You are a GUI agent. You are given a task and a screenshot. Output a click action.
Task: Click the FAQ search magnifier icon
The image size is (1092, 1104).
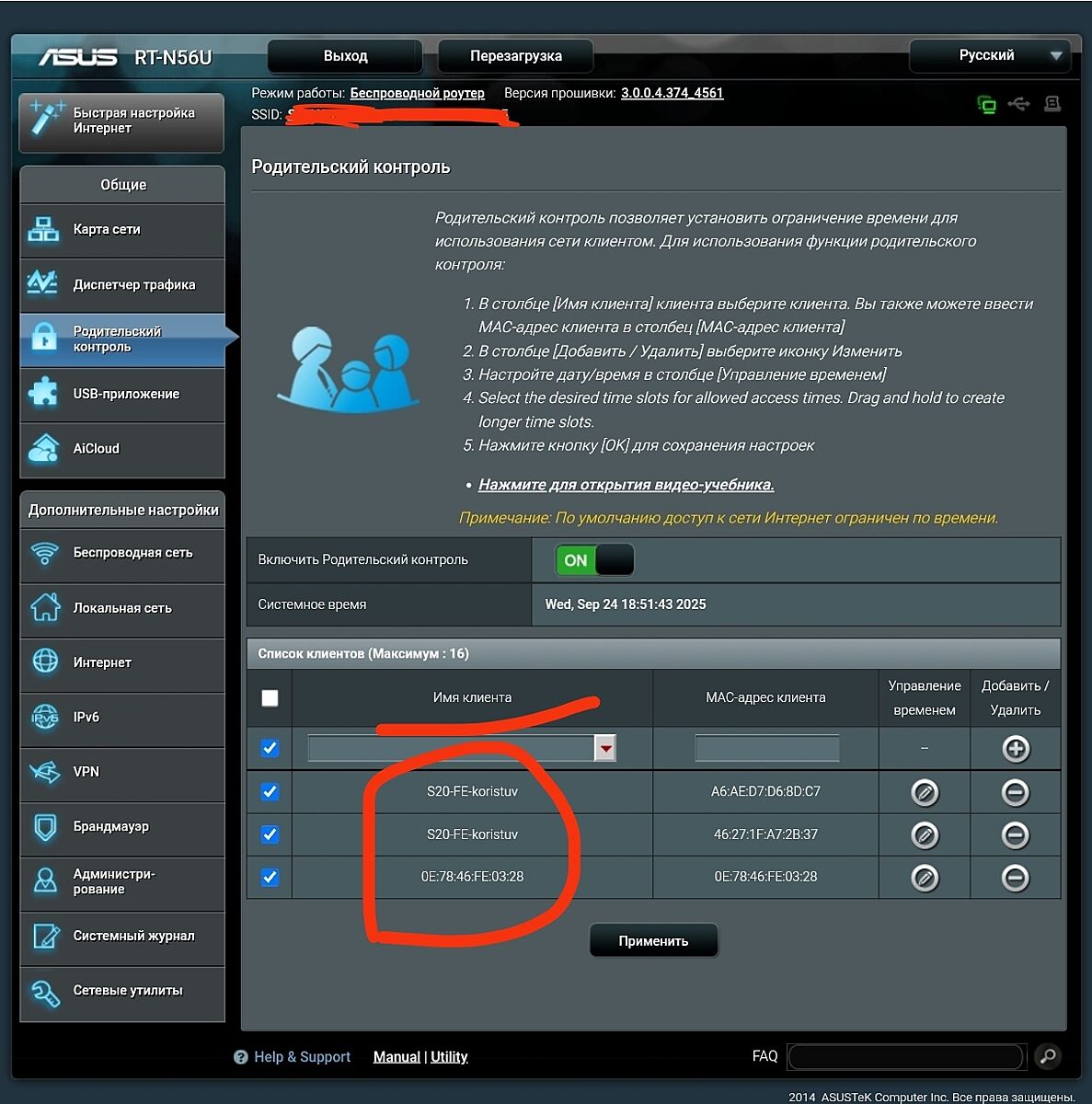click(1047, 1056)
